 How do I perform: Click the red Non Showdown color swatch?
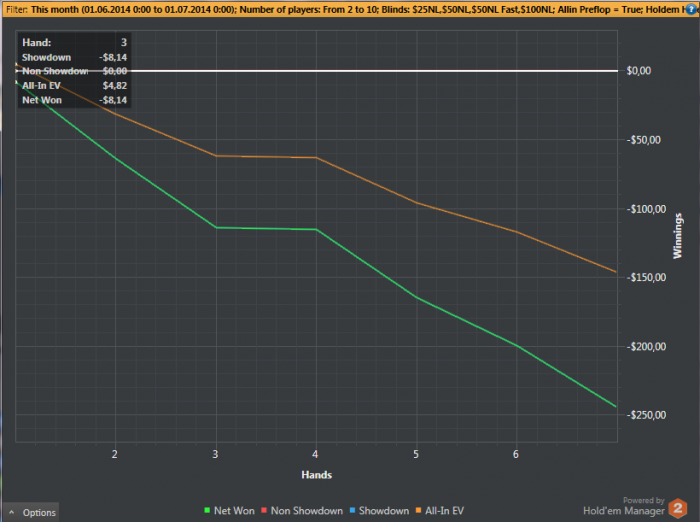tap(264, 510)
